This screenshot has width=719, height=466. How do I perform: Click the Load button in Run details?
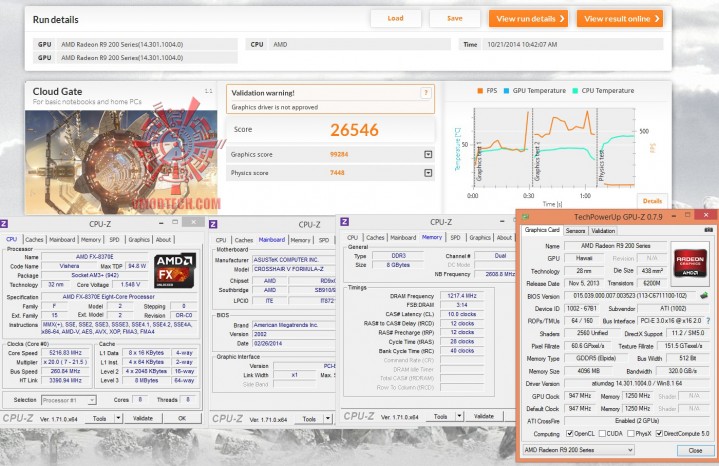(395, 18)
